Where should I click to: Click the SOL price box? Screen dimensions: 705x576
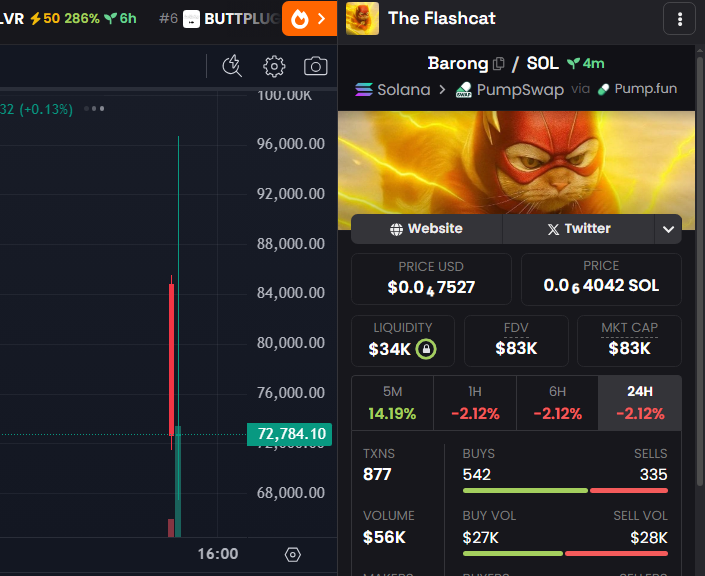coord(601,279)
